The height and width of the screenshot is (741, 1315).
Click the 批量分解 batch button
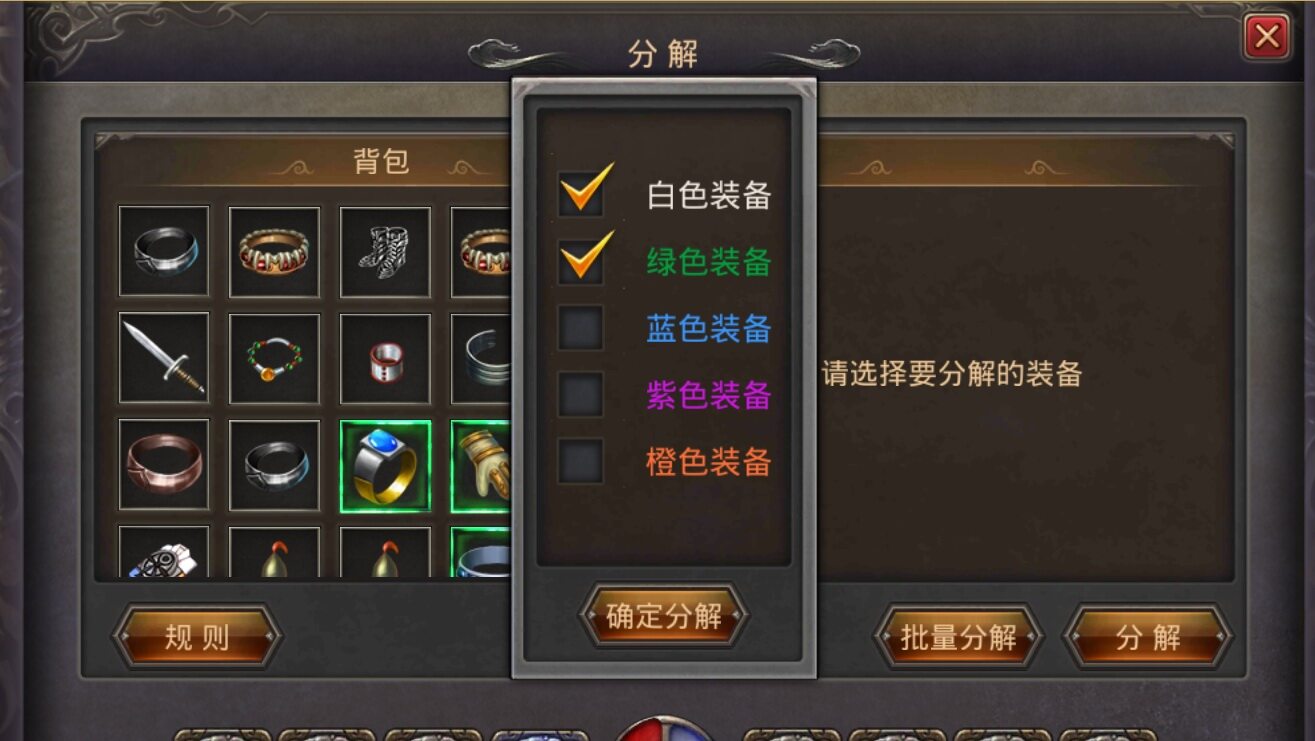(x=959, y=636)
